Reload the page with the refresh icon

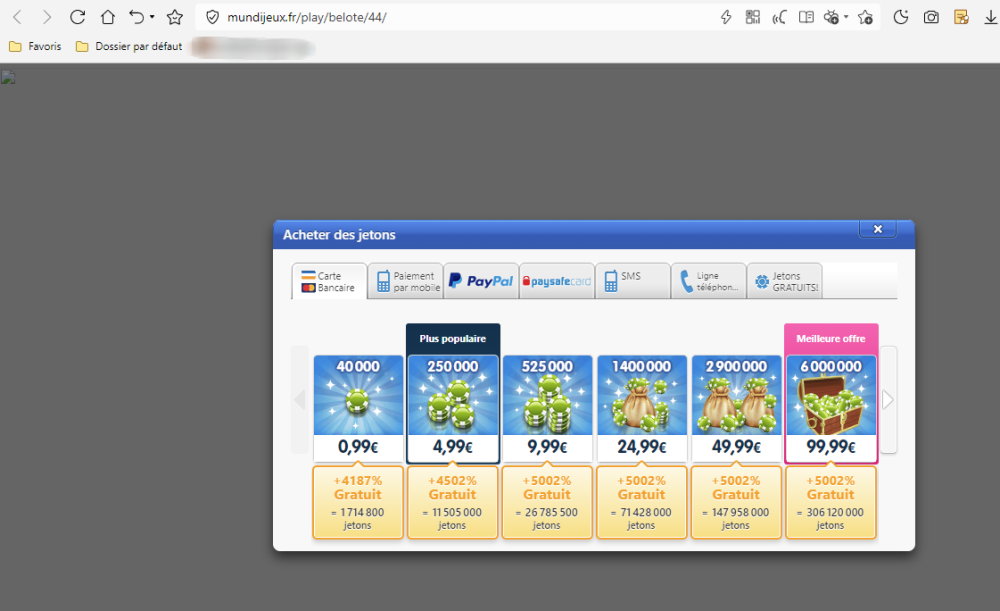[x=77, y=17]
